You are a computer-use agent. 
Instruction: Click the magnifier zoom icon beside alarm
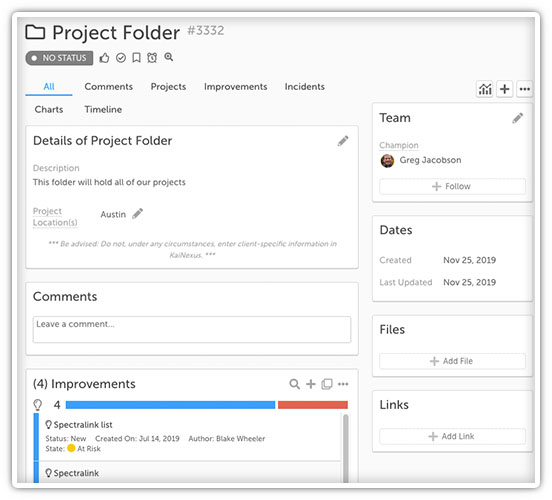169,57
